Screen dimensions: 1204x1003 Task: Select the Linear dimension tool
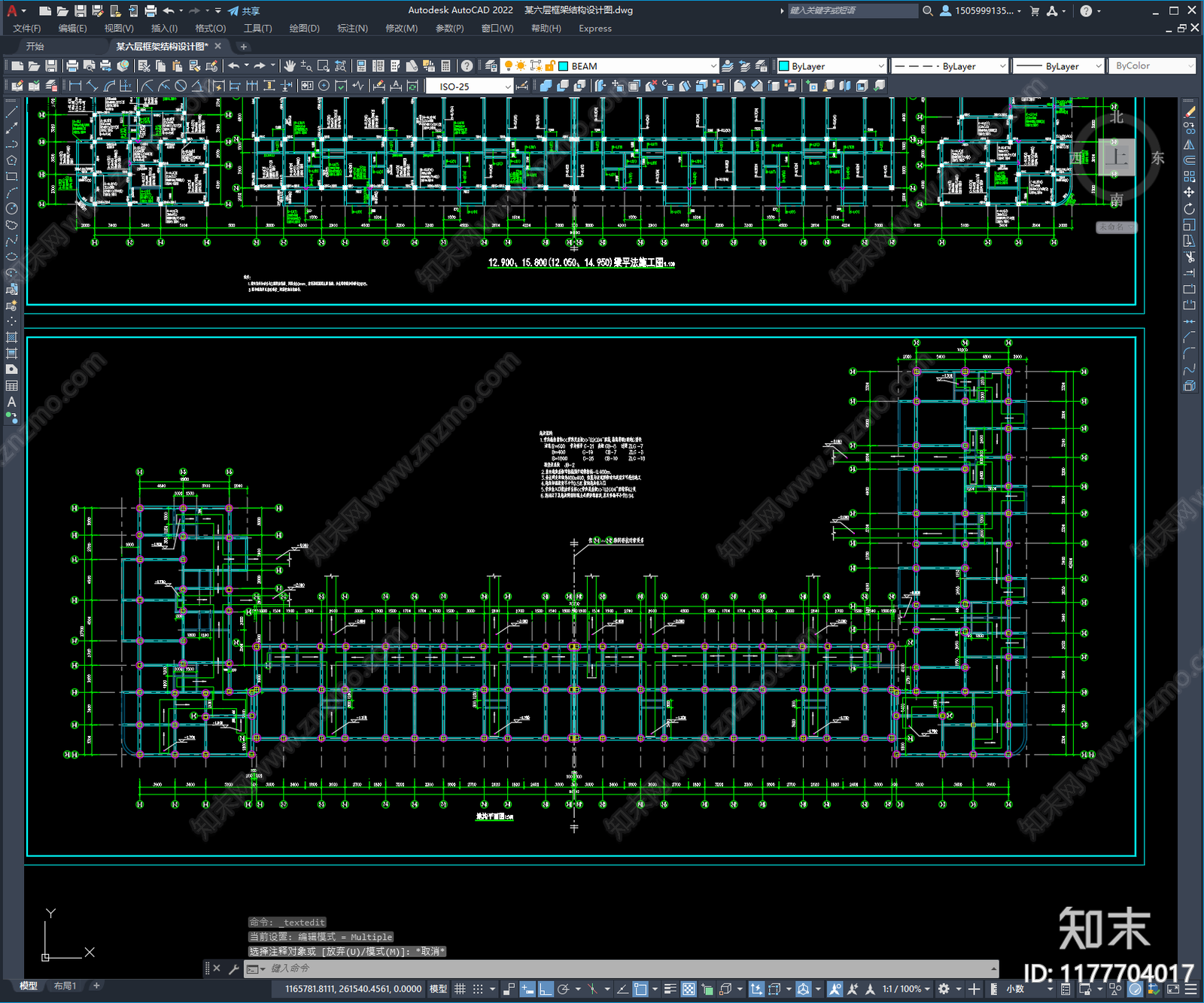75,86
